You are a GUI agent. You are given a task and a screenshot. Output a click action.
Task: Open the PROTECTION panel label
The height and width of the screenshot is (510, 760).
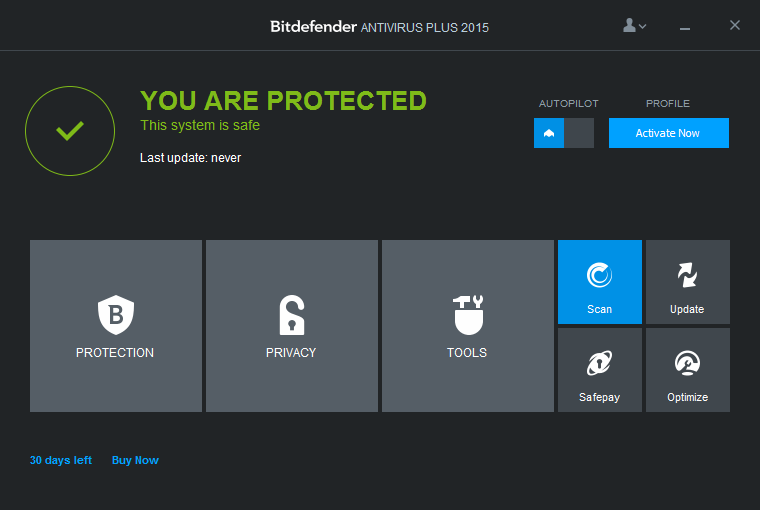115,352
